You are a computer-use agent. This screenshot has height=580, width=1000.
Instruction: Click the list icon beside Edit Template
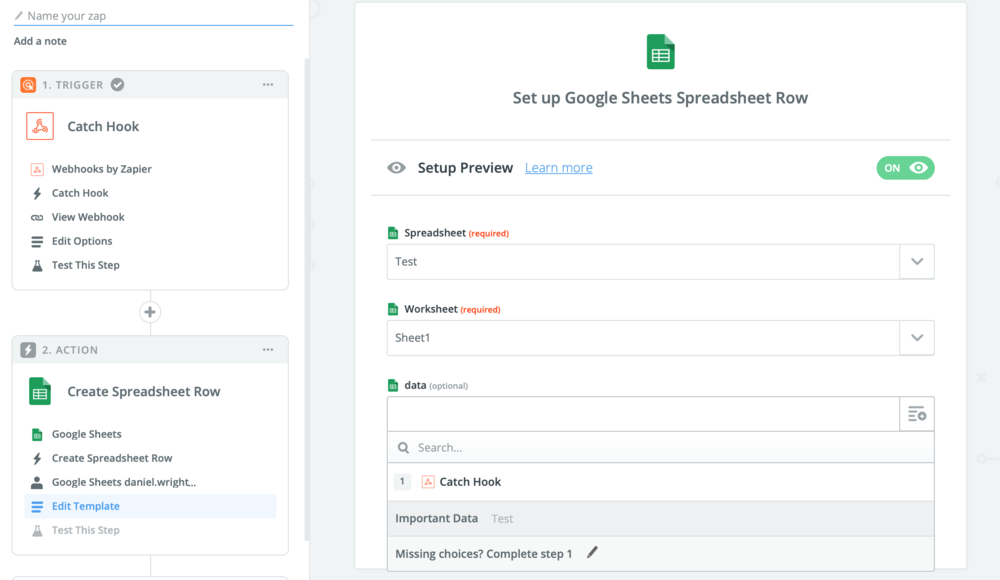37,507
